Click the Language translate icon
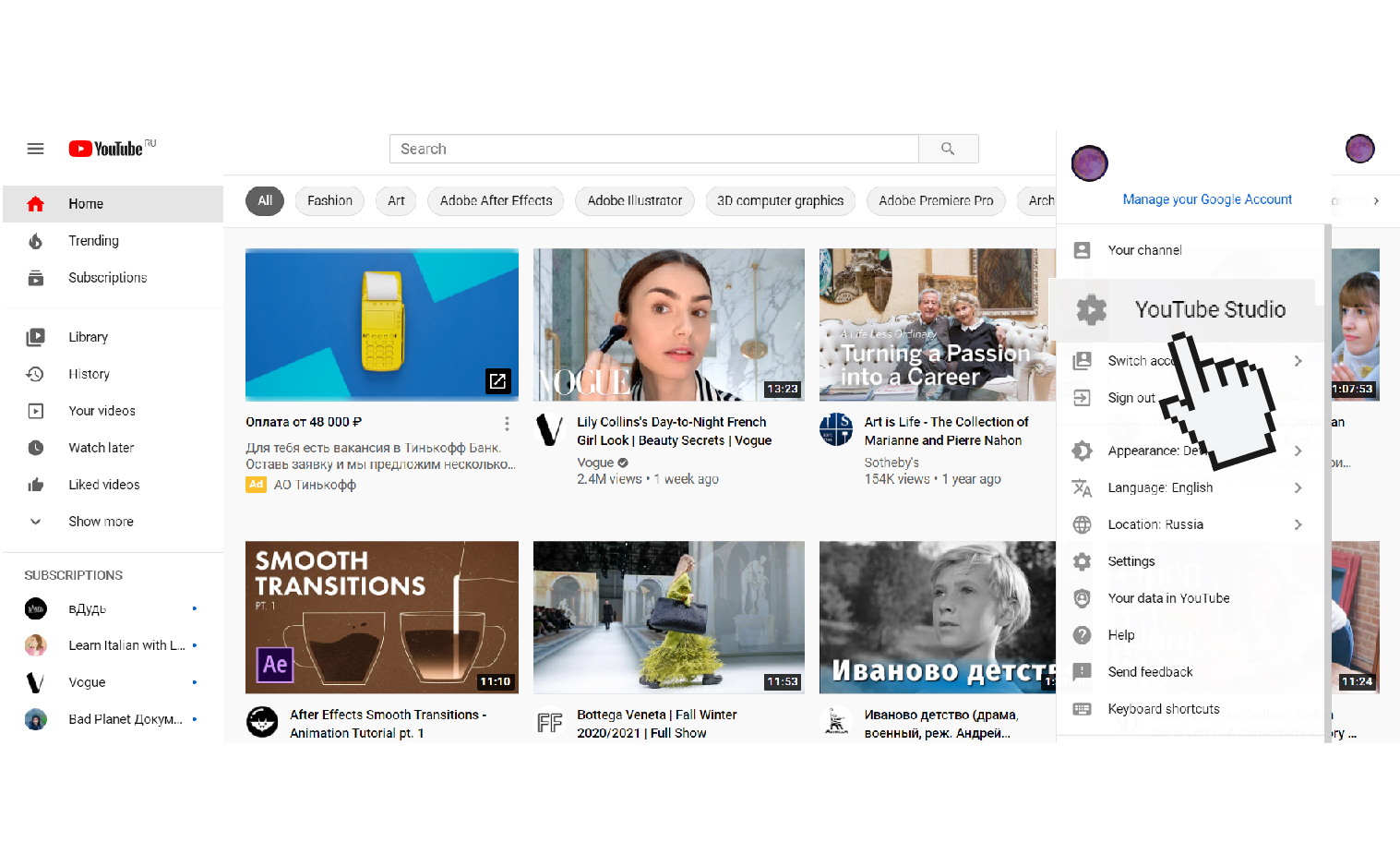The width and height of the screenshot is (1400, 866). click(1082, 487)
